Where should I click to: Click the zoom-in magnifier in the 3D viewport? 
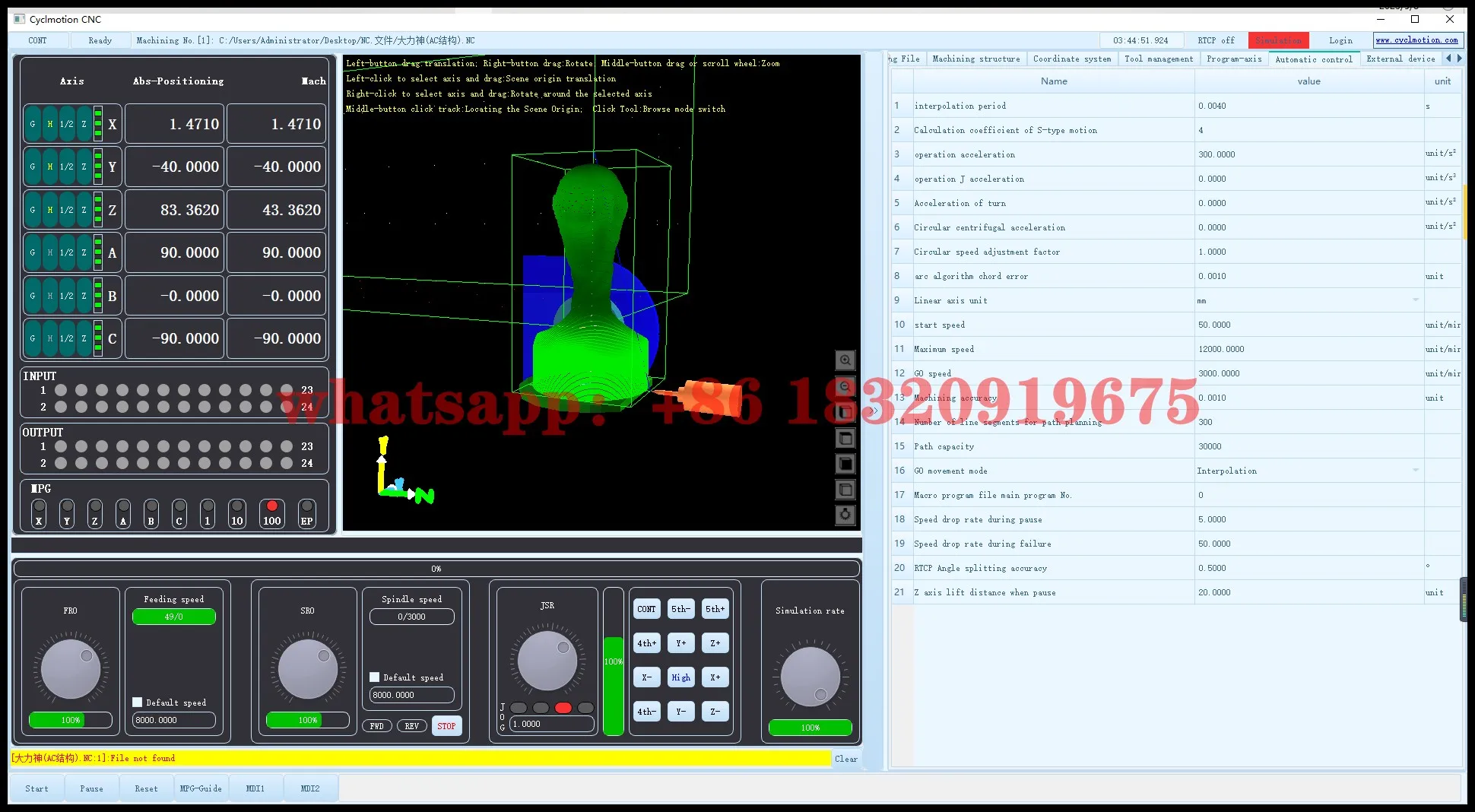[845, 360]
